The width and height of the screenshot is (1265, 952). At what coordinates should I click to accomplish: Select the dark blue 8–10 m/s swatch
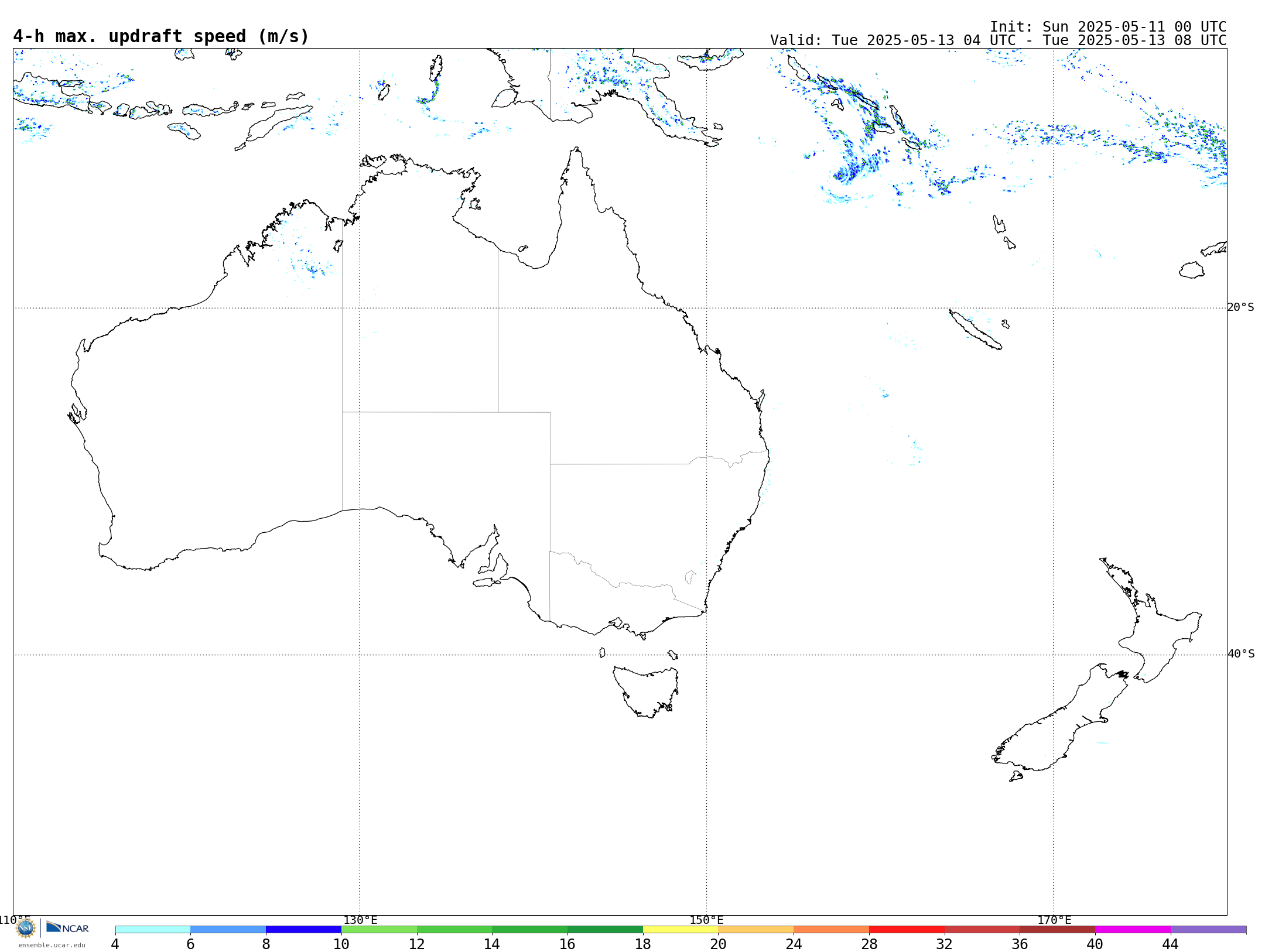(303, 929)
